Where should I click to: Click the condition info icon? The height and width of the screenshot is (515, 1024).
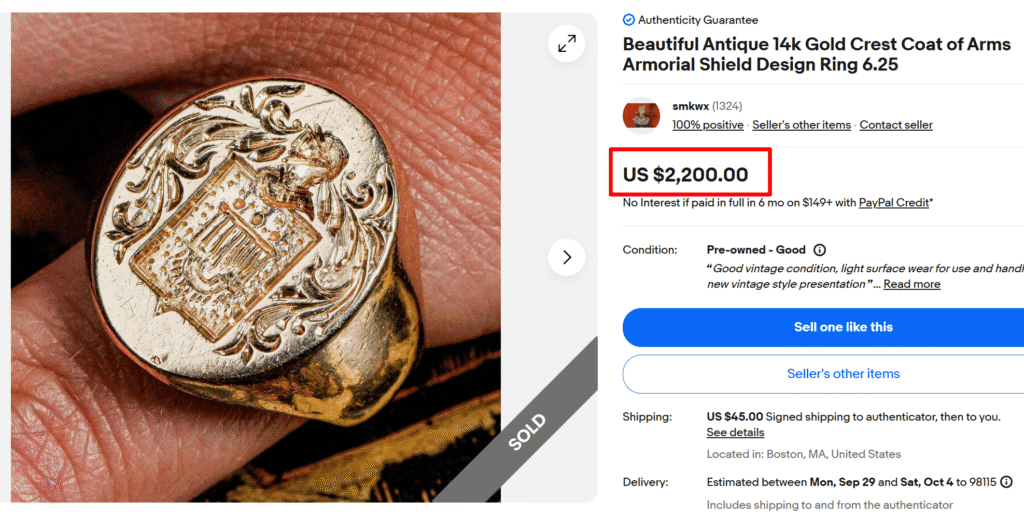(820, 250)
